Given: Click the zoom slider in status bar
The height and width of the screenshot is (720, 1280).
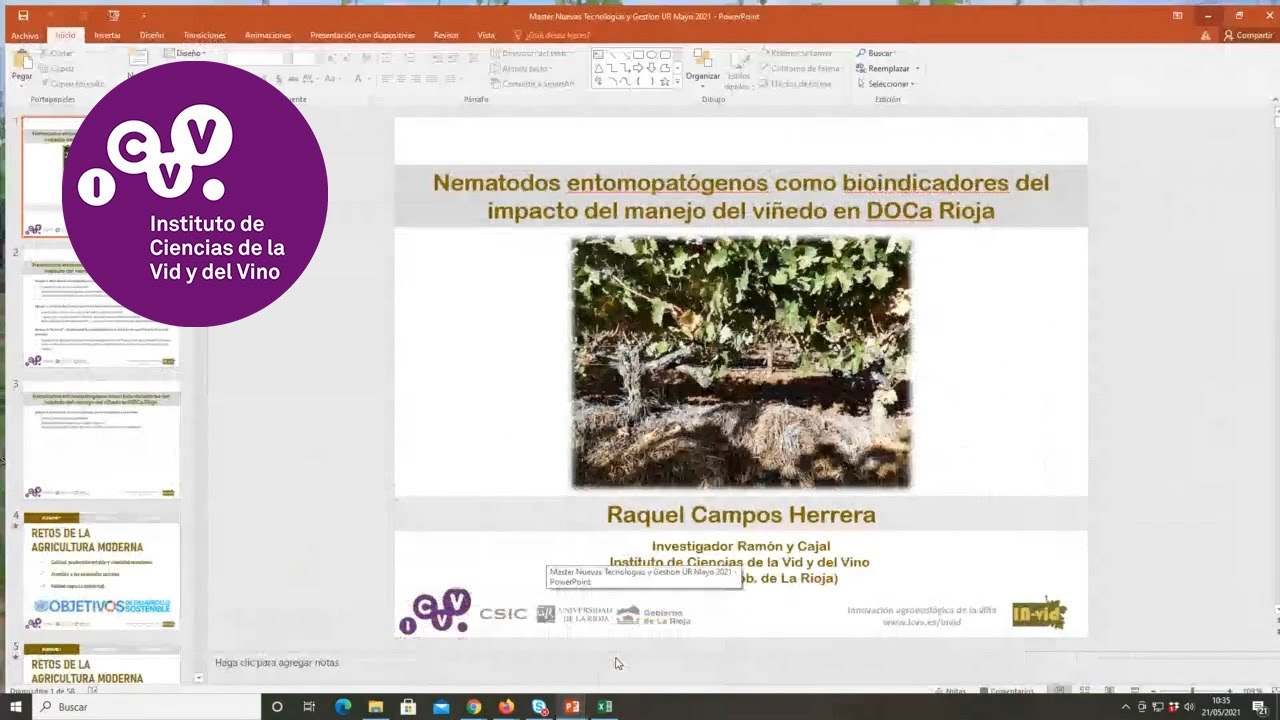Looking at the screenshot, I should [1191, 691].
